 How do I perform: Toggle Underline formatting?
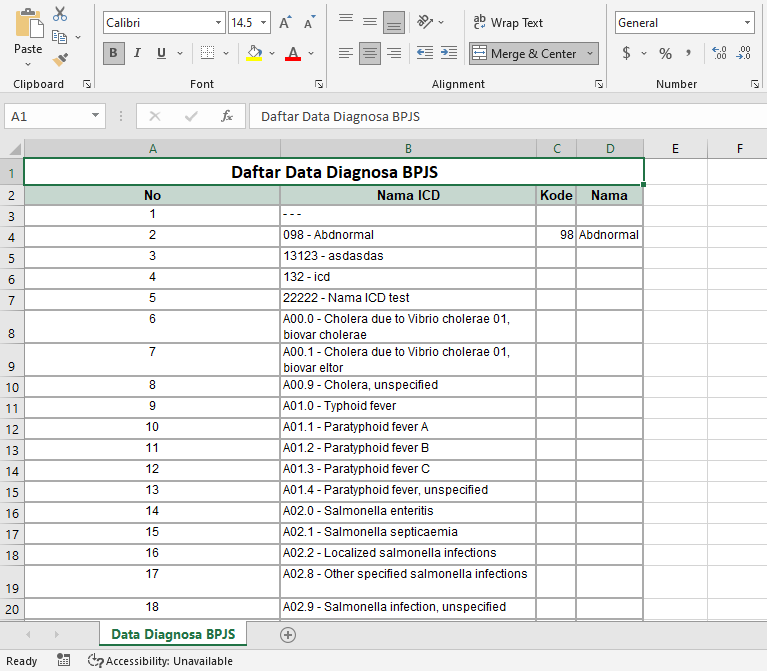pyautogui.click(x=161, y=53)
